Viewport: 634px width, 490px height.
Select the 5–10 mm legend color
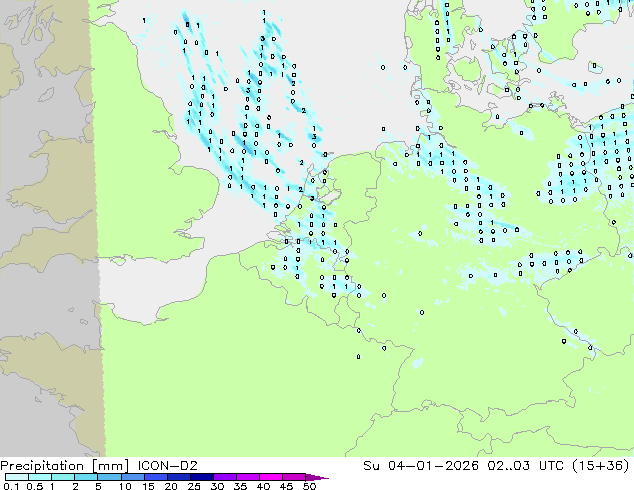tap(109, 477)
